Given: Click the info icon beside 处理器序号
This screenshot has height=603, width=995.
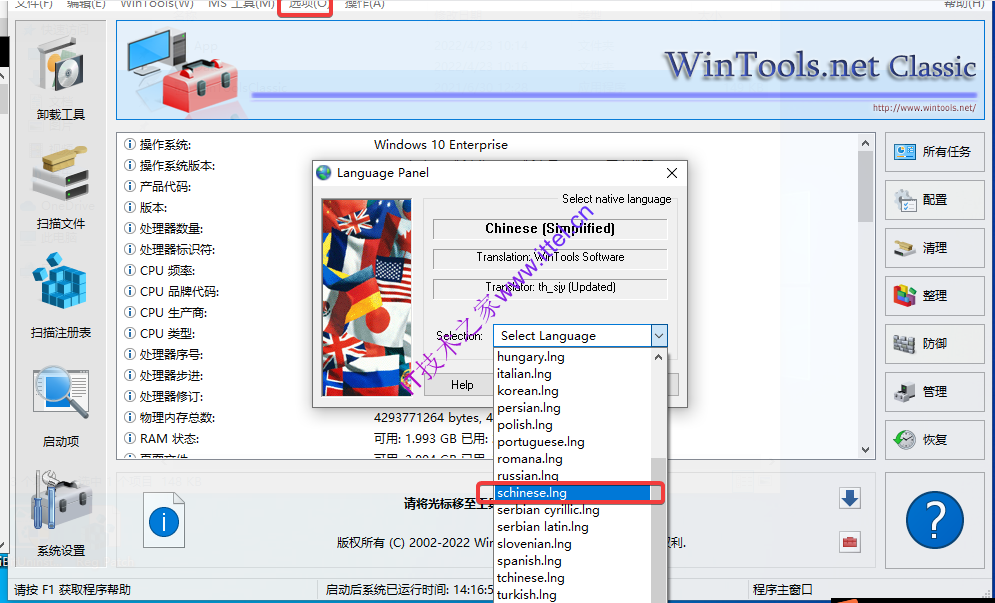Looking at the screenshot, I should click(130, 354).
